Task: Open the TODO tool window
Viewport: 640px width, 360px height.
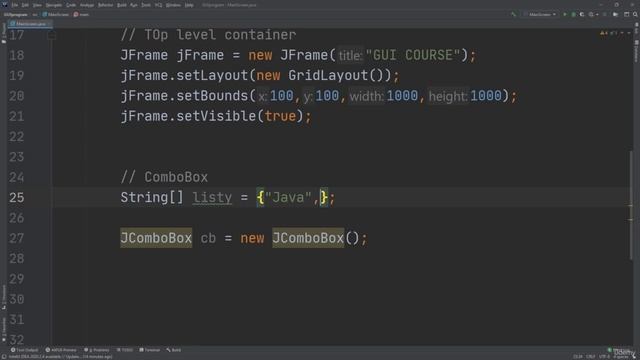Action: tap(125, 350)
